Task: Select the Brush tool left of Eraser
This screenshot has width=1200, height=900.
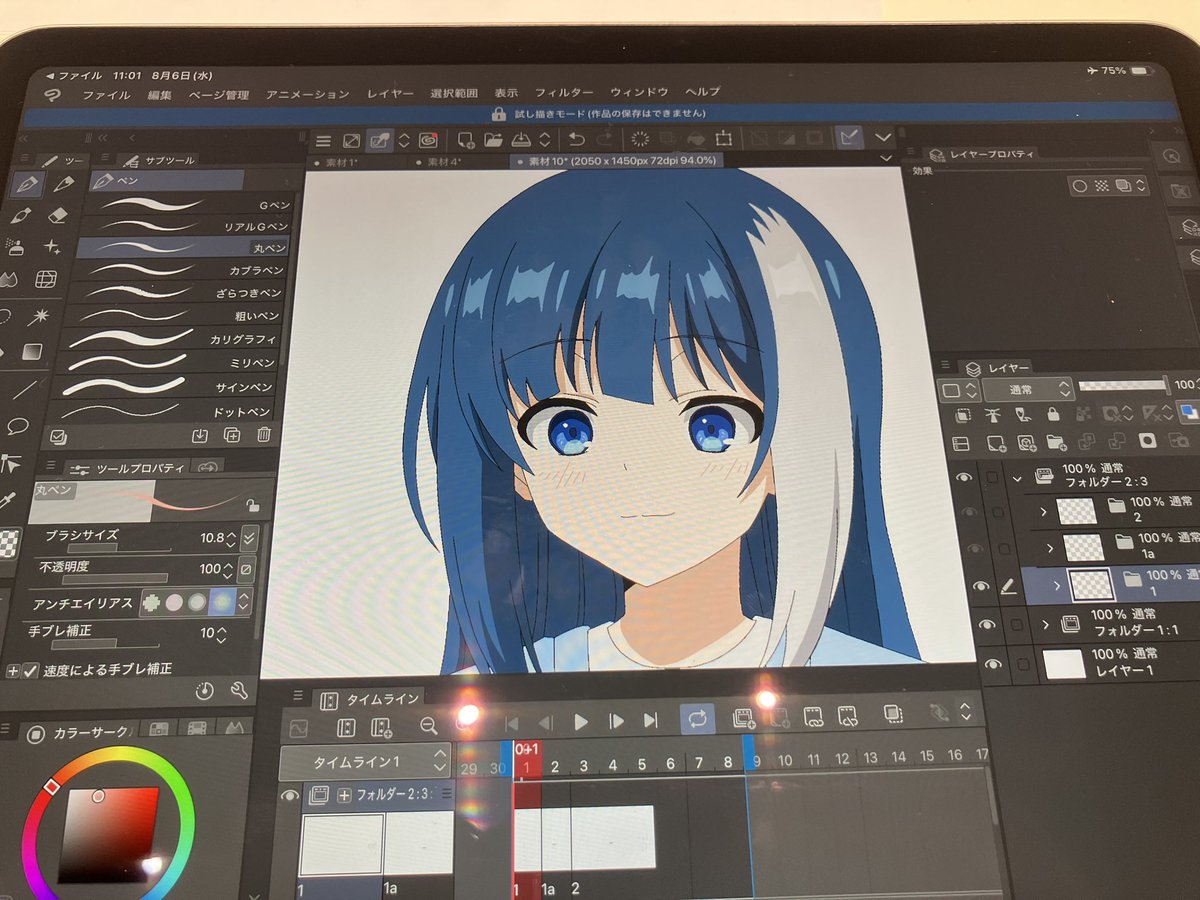Action: pos(22,215)
